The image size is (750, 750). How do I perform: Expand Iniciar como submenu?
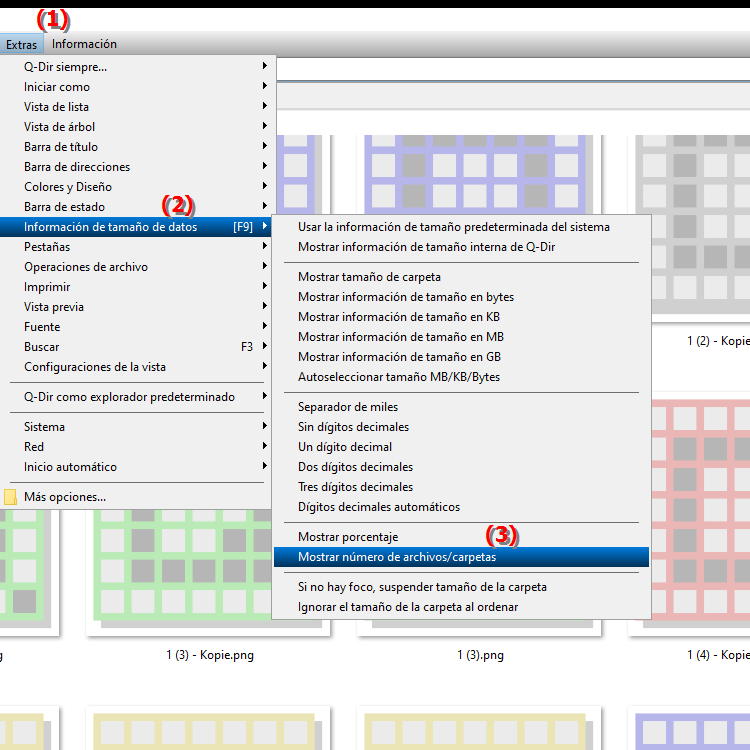click(138, 87)
